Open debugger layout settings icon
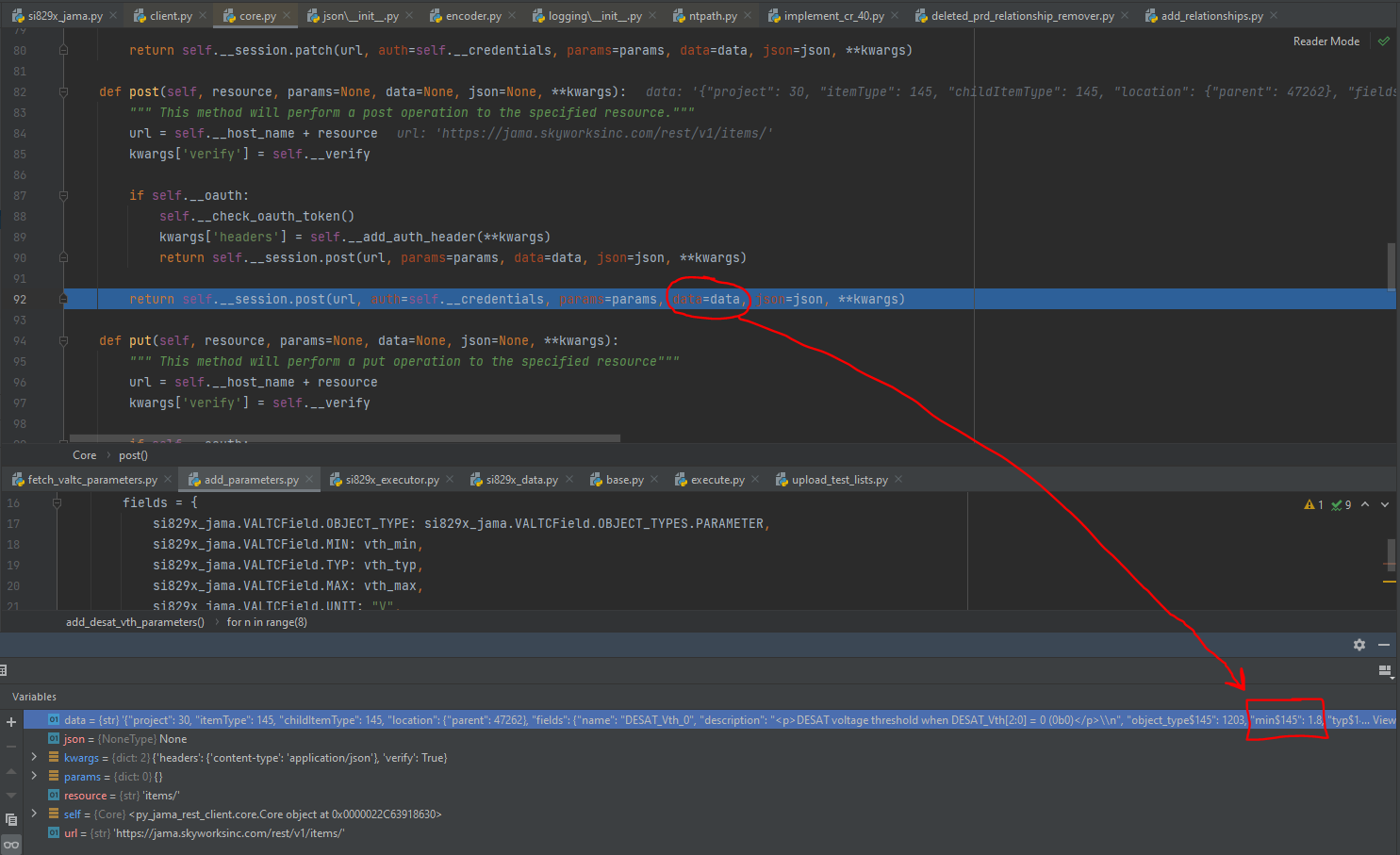Image resolution: width=1400 pixels, height=855 pixels. (x=1385, y=670)
